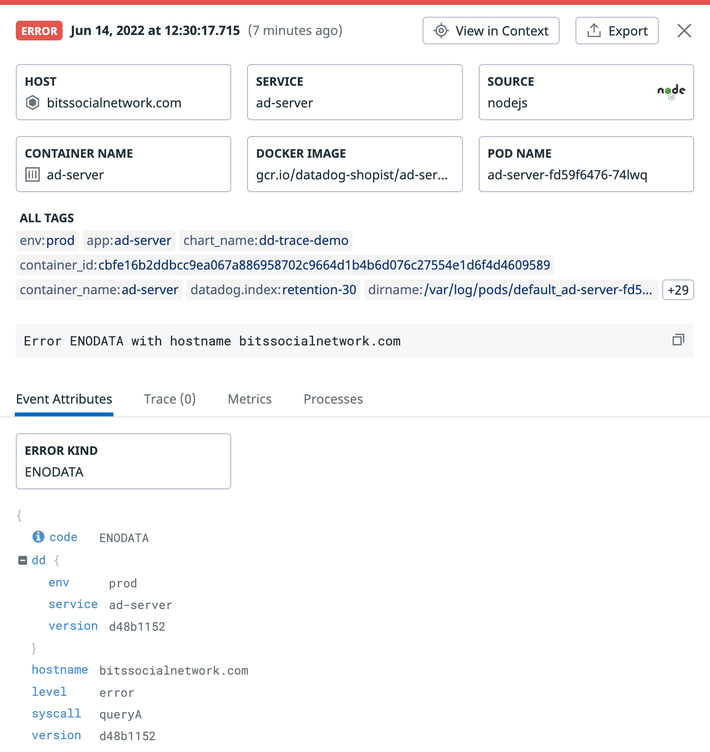Switch to the Trace (0) tab

pyautogui.click(x=170, y=399)
